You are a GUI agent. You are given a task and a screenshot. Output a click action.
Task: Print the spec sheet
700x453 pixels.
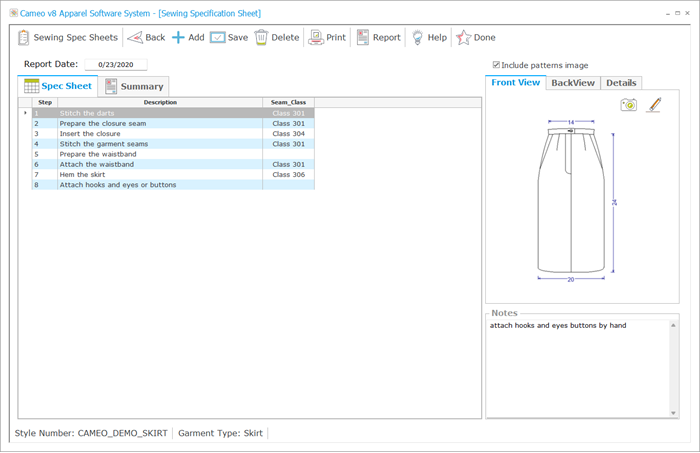[x=327, y=38]
